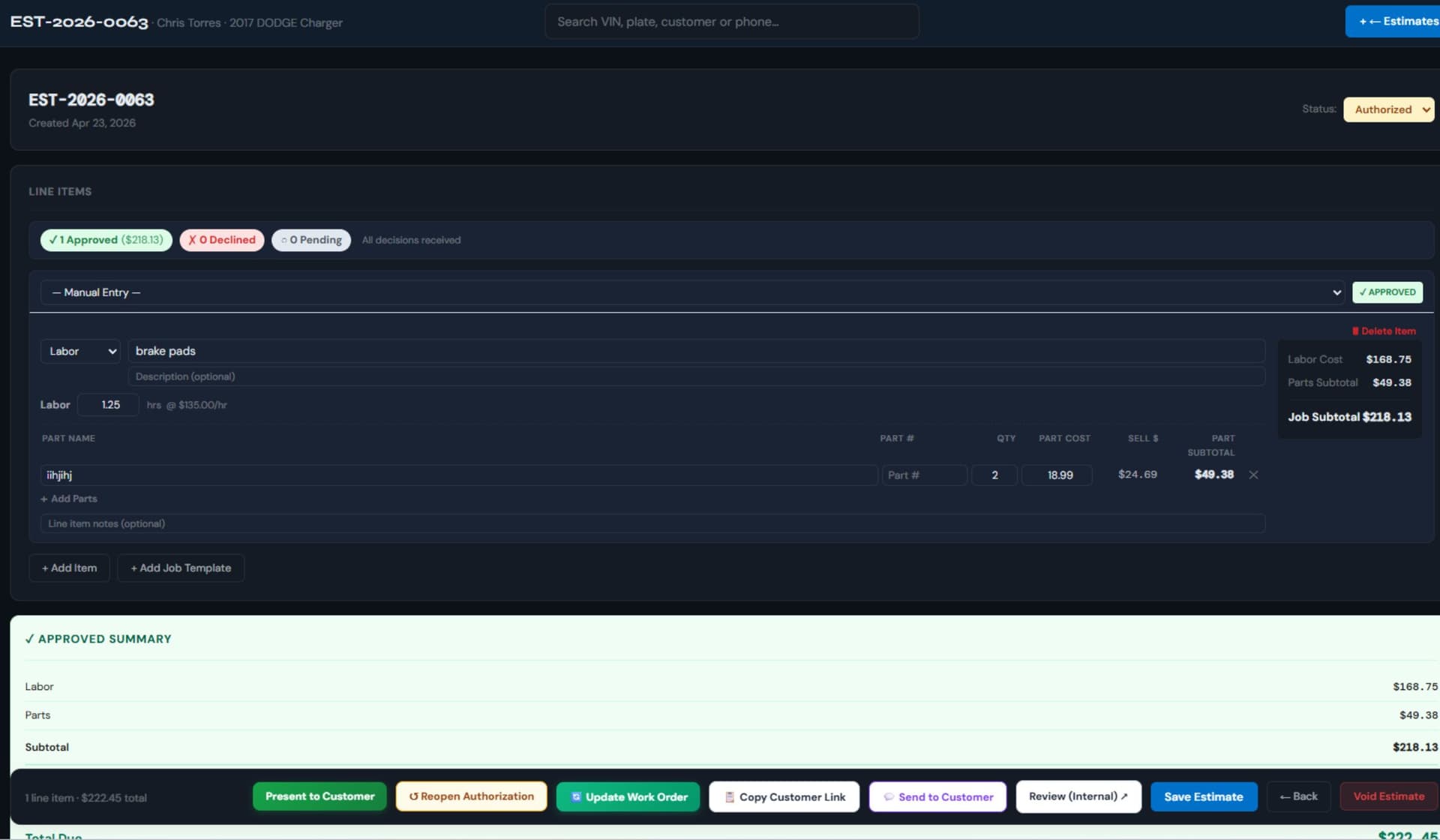Select the 0 Pending filter pill
The height and width of the screenshot is (840, 1440).
[x=311, y=240]
